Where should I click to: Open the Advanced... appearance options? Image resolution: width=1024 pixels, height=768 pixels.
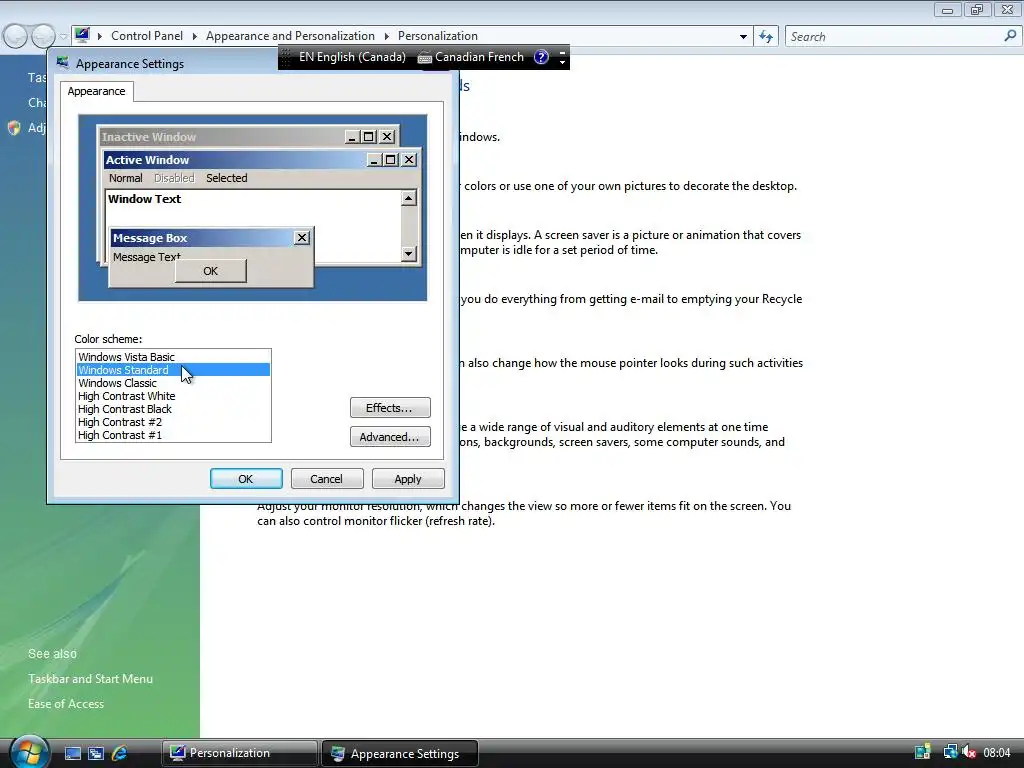(390, 437)
